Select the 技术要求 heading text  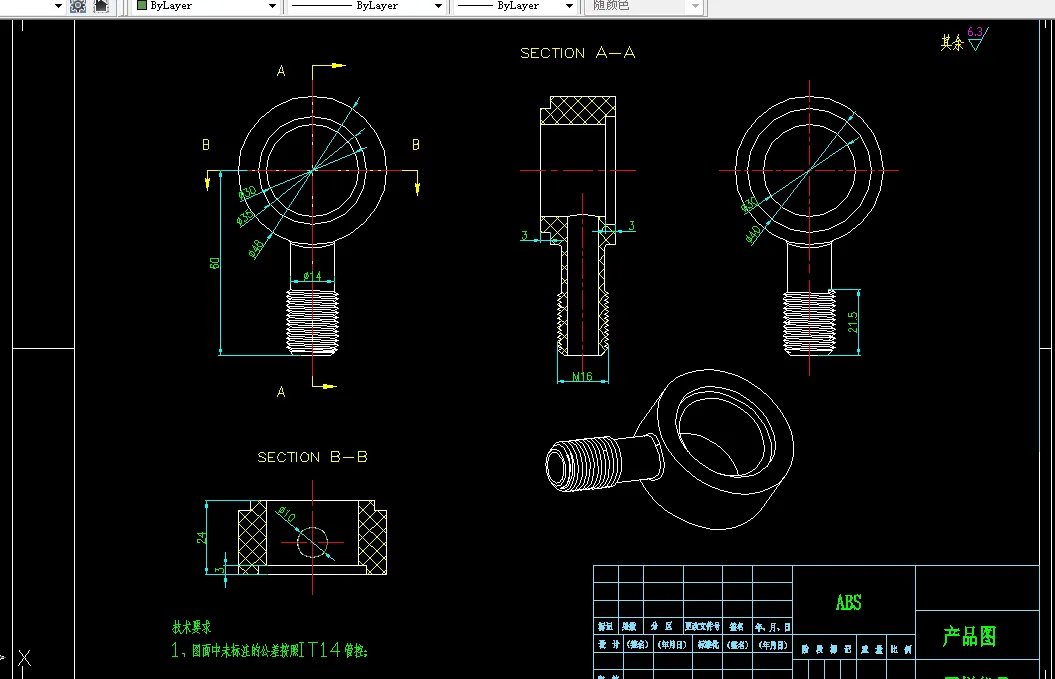pos(192,627)
